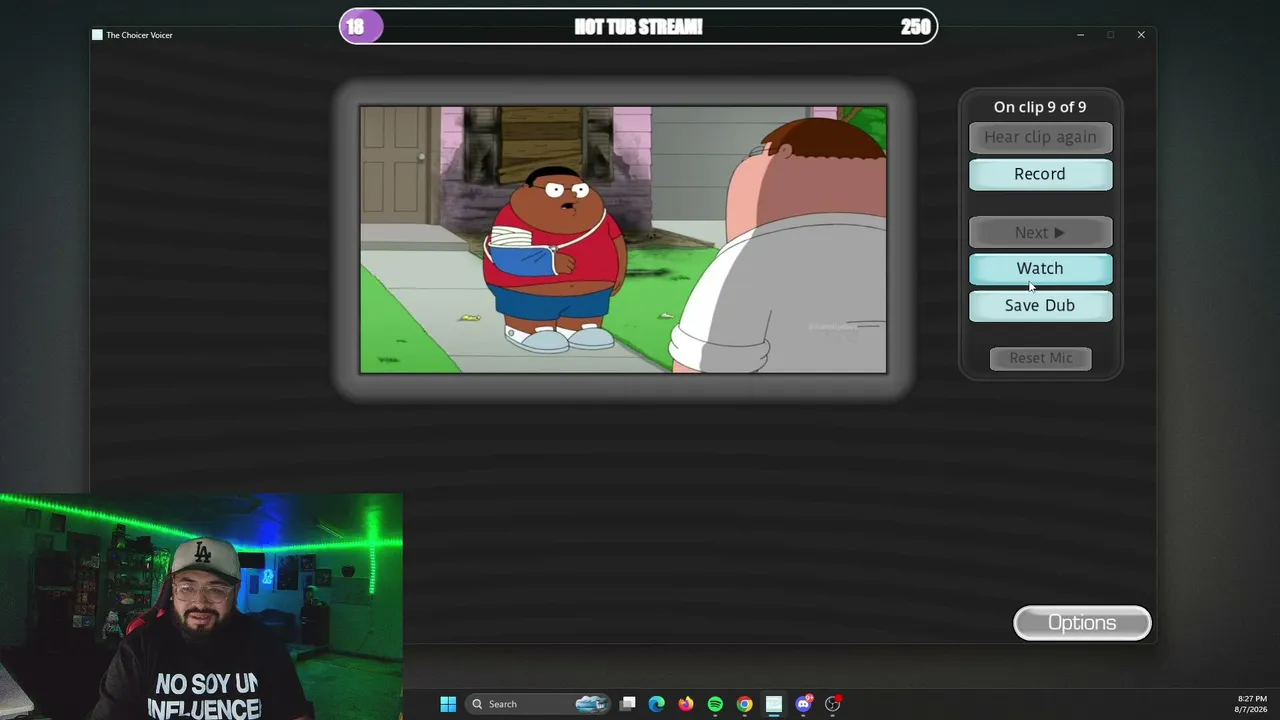The width and height of the screenshot is (1280, 720).
Task: Click the greyed-out Hear clip again button
Action: click(x=1040, y=137)
